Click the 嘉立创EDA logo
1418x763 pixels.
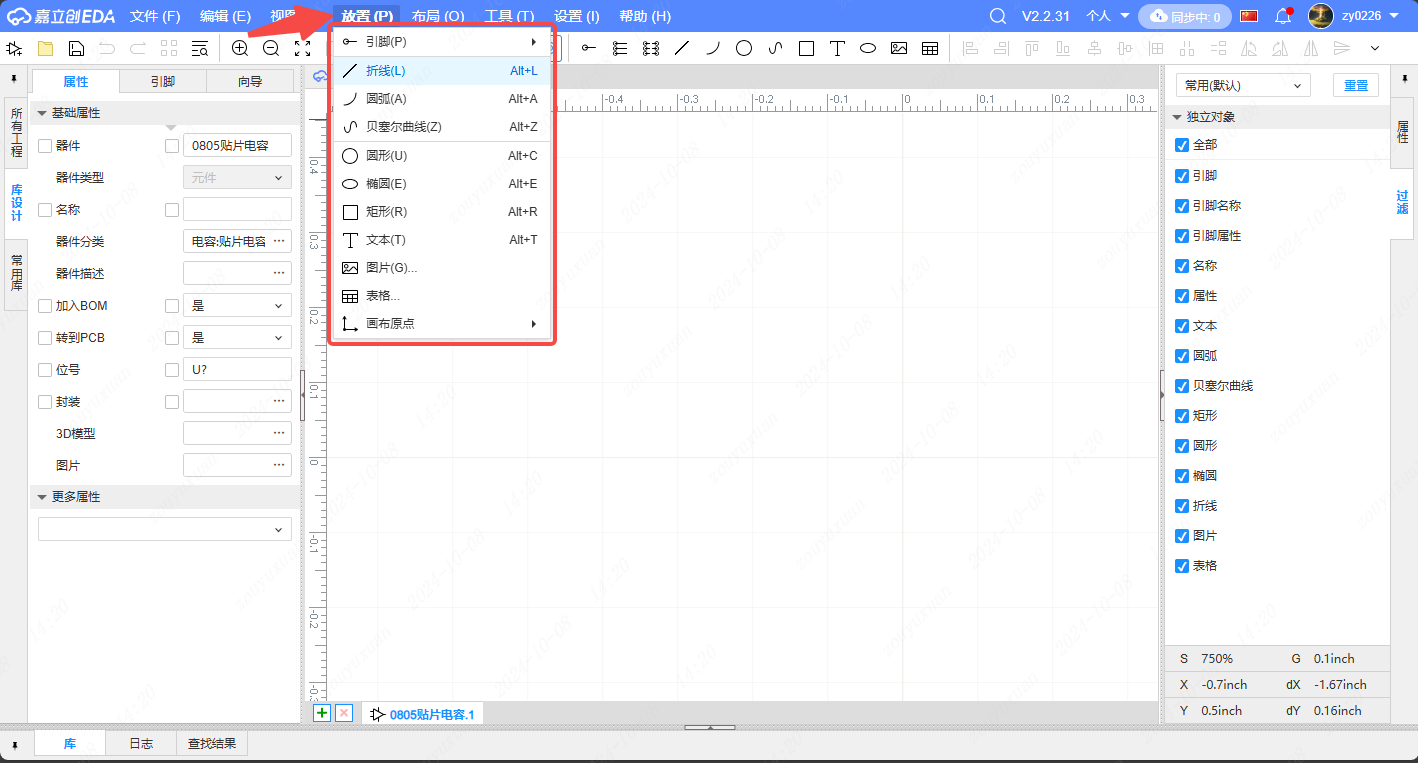[63, 16]
